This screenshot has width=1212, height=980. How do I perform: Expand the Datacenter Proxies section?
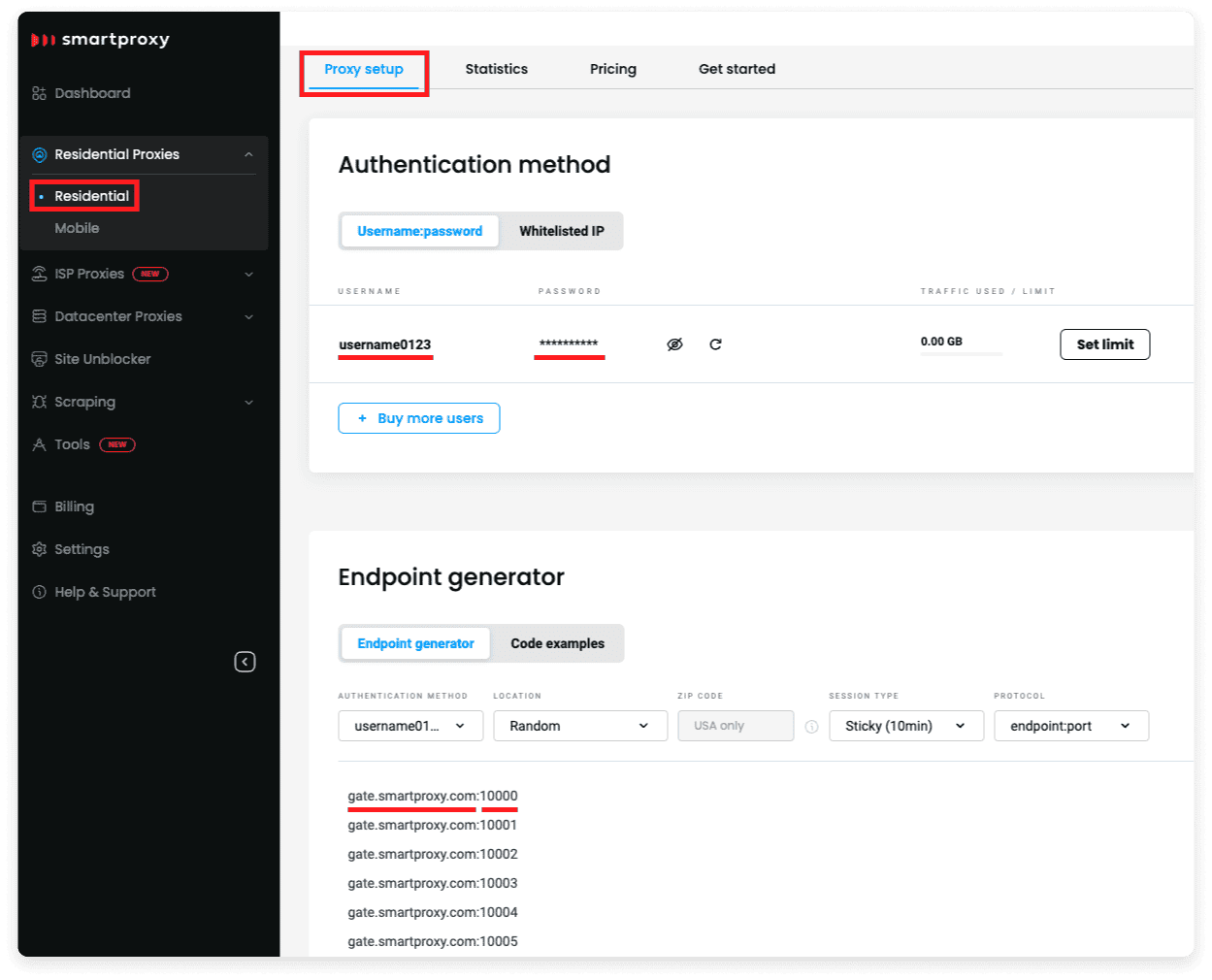(x=248, y=316)
